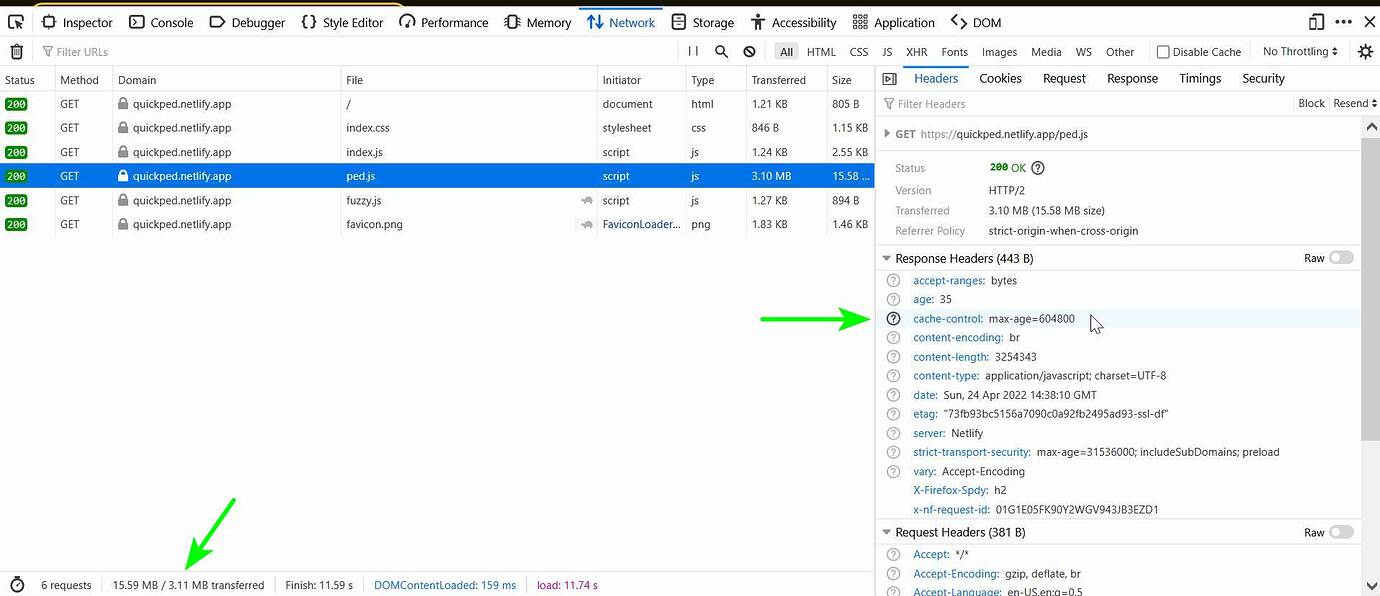Enable the All filter
Image resolution: width=1380 pixels, height=596 pixels.
pos(787,52)
